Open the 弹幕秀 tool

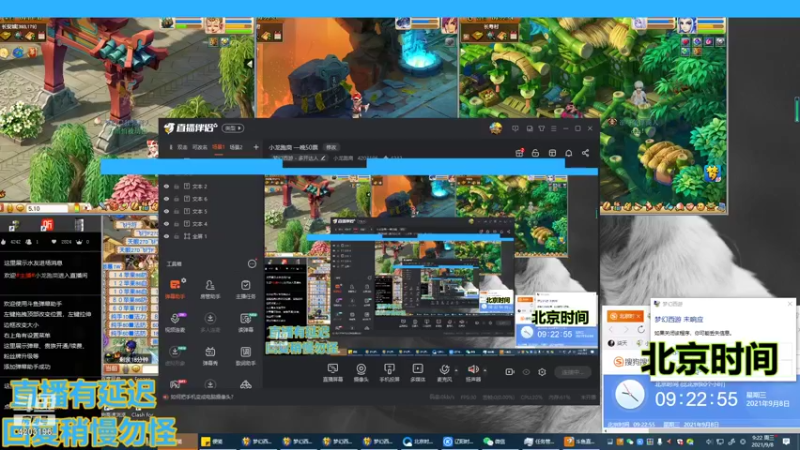[x=210, y=356]
